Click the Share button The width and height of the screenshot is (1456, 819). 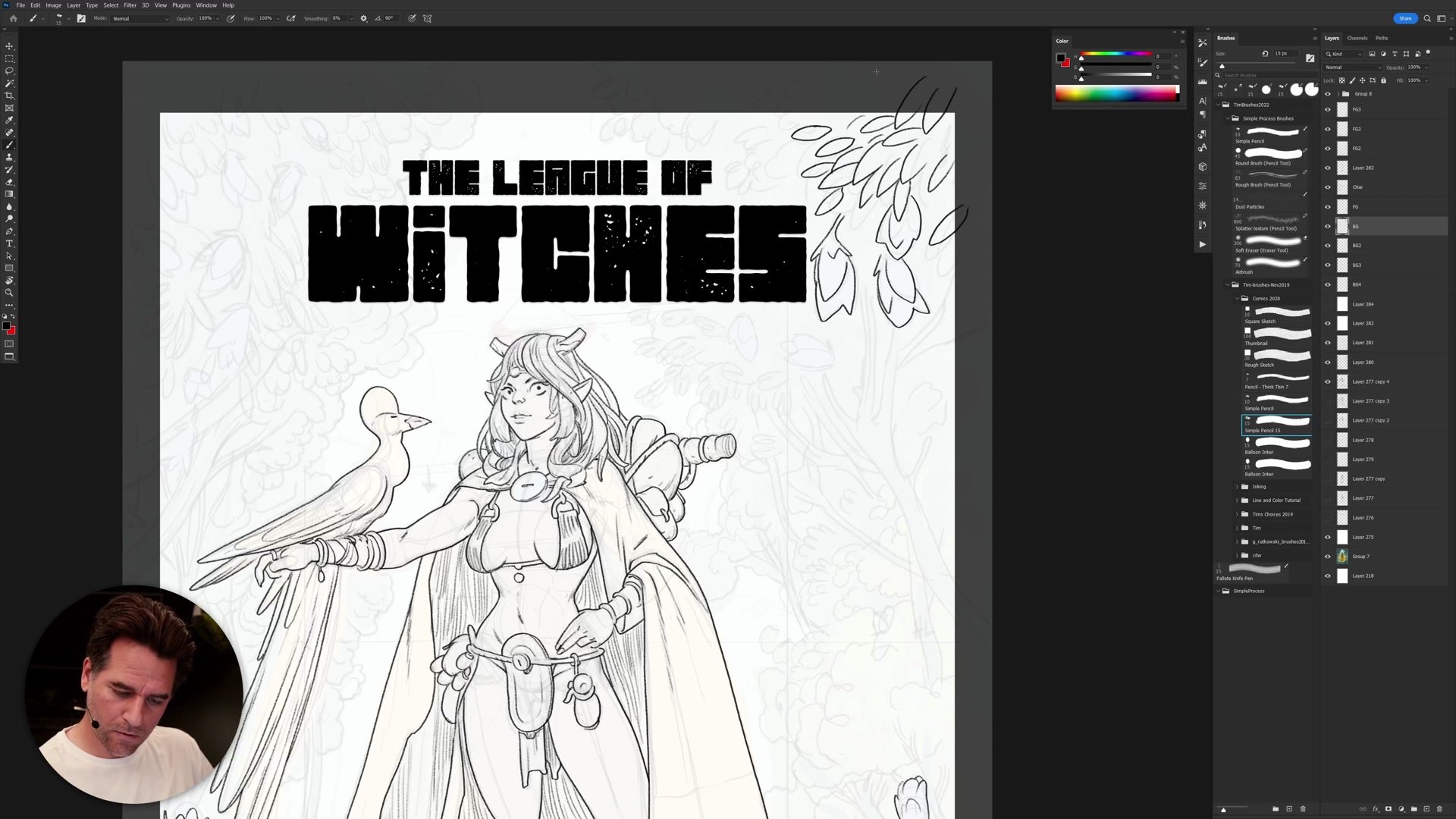tap(1404, 18)
